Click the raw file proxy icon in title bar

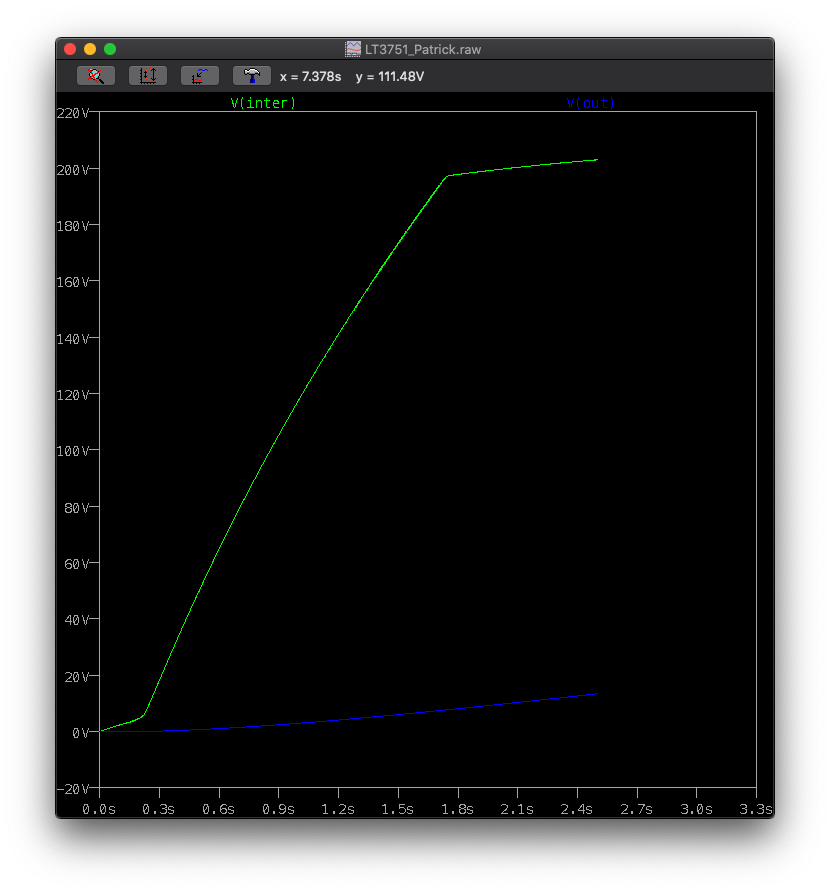click(353, 49)
